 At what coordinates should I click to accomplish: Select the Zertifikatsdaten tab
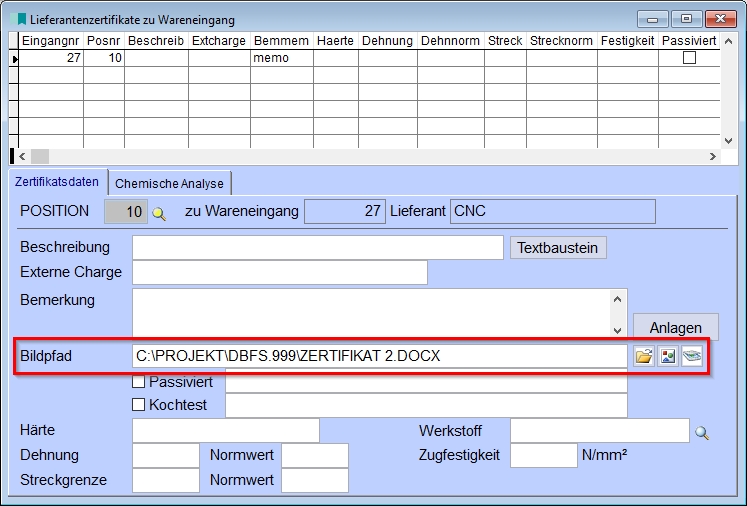pyautogui.click(x=57, y=182)
